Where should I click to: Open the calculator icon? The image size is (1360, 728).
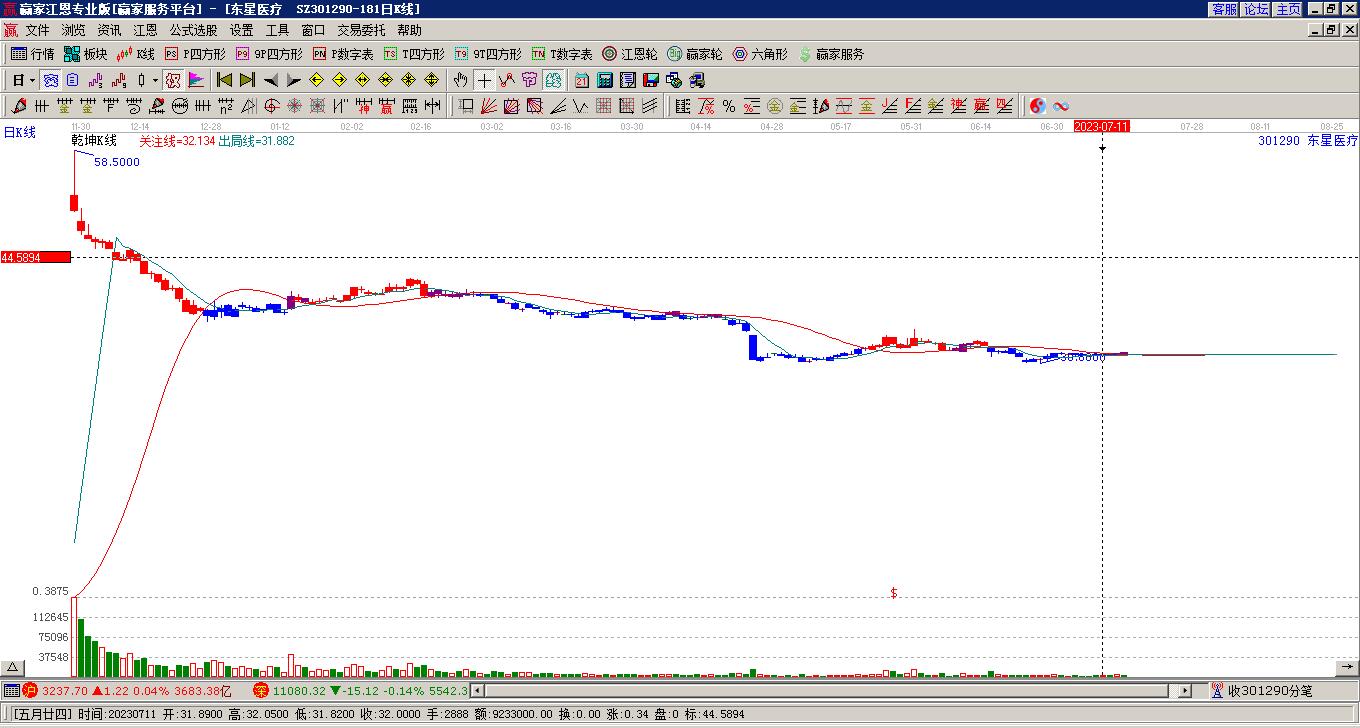click(605, 80)
